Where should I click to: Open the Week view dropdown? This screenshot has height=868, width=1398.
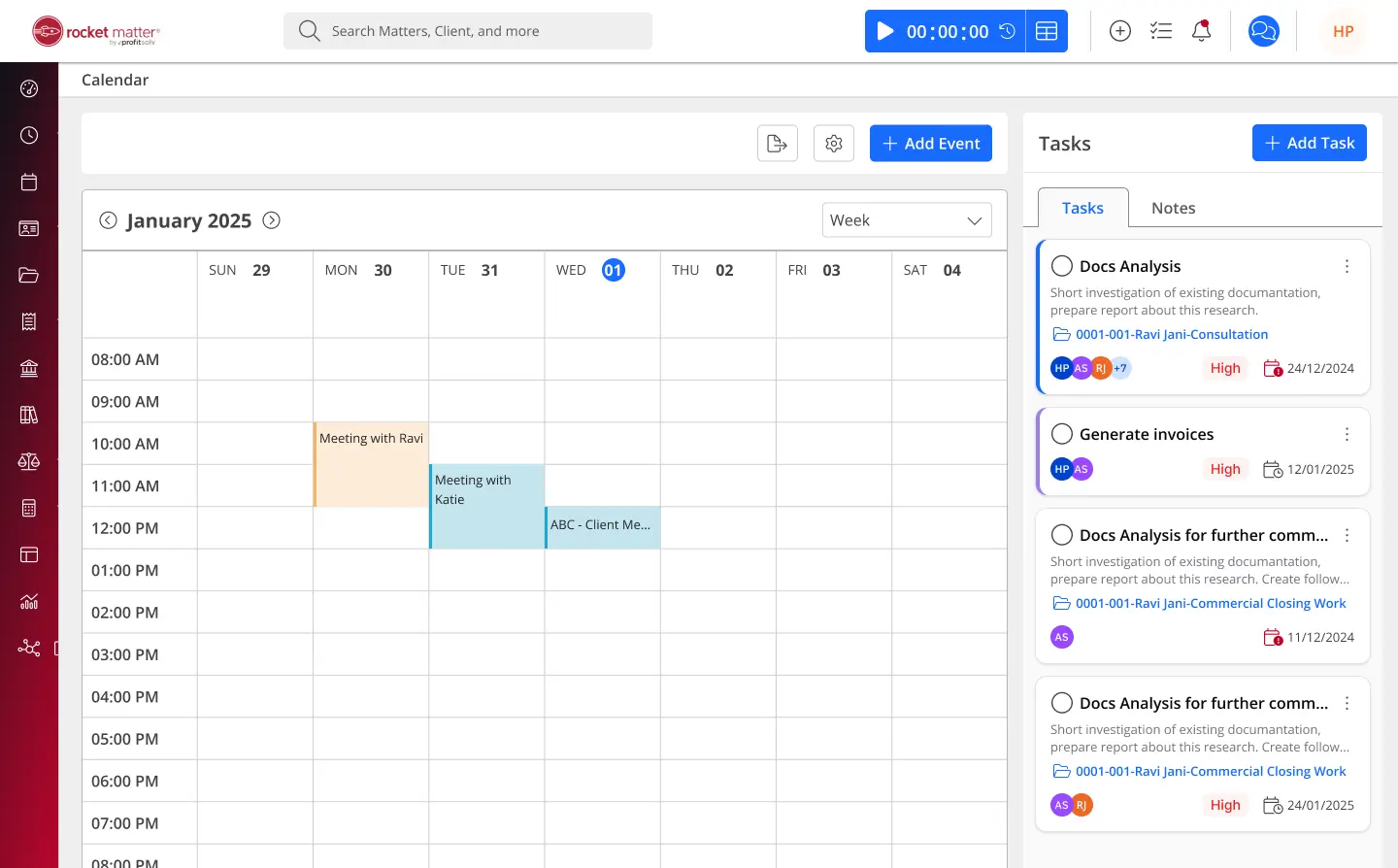point(906,220)
